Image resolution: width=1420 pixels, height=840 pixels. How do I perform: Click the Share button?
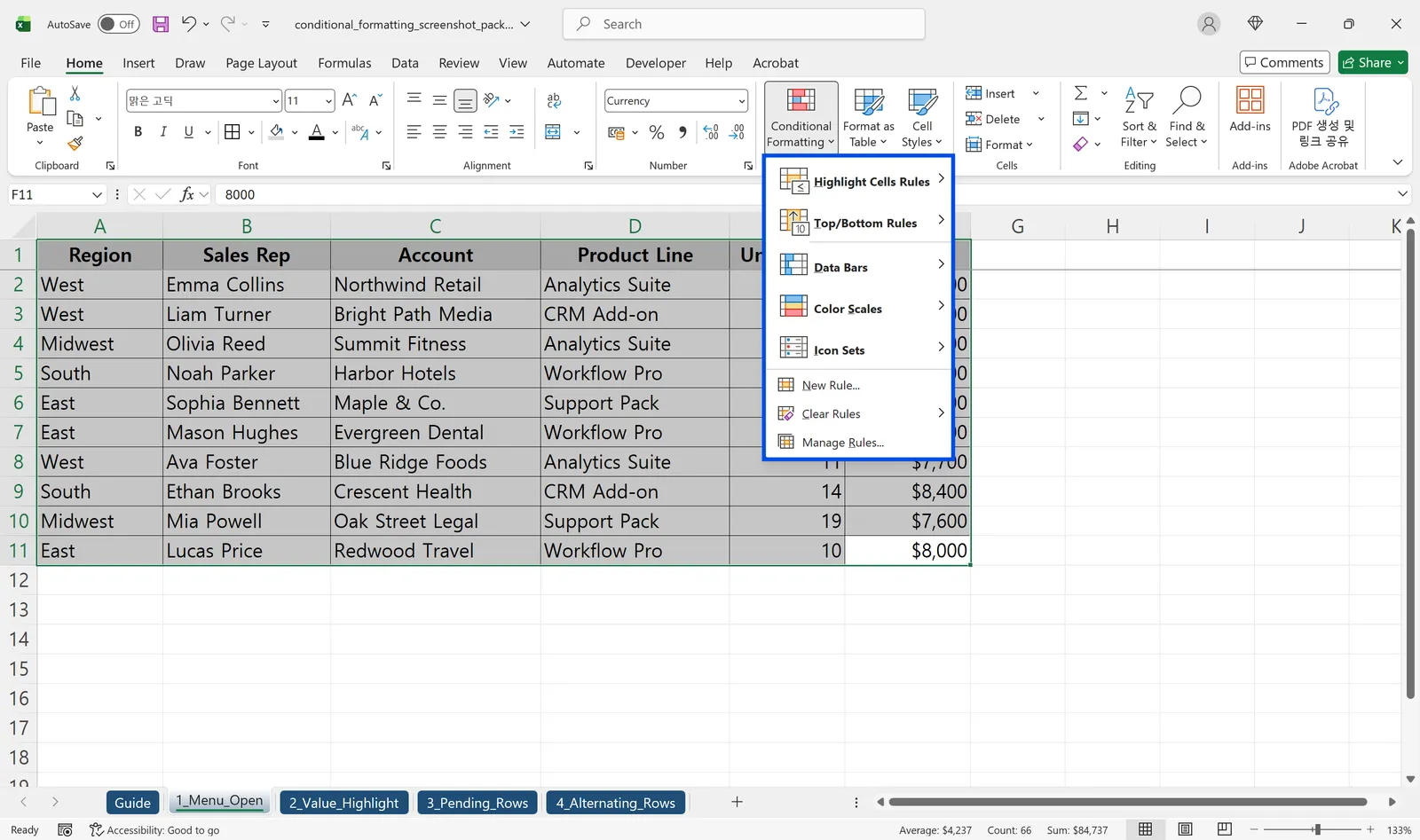click(x=1373, y=62)
